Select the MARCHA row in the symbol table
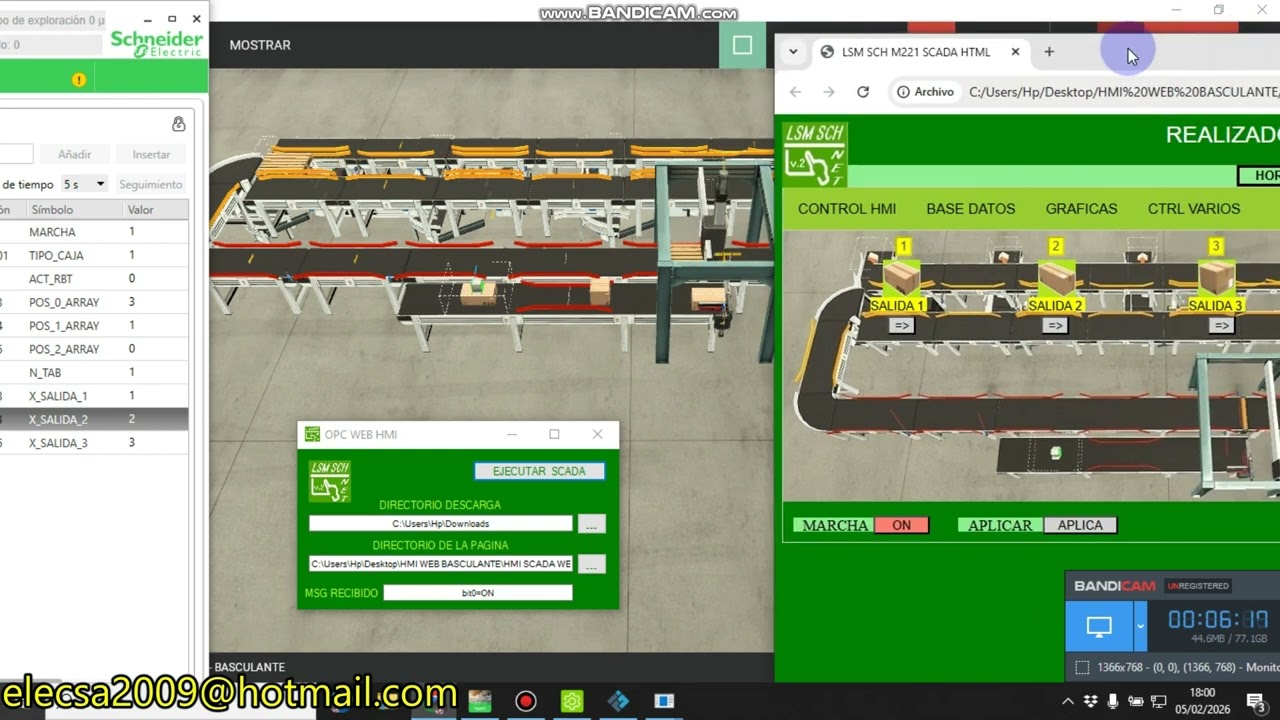The width and height of the screenshot is (1280, 720). click(x=94, y=232)
